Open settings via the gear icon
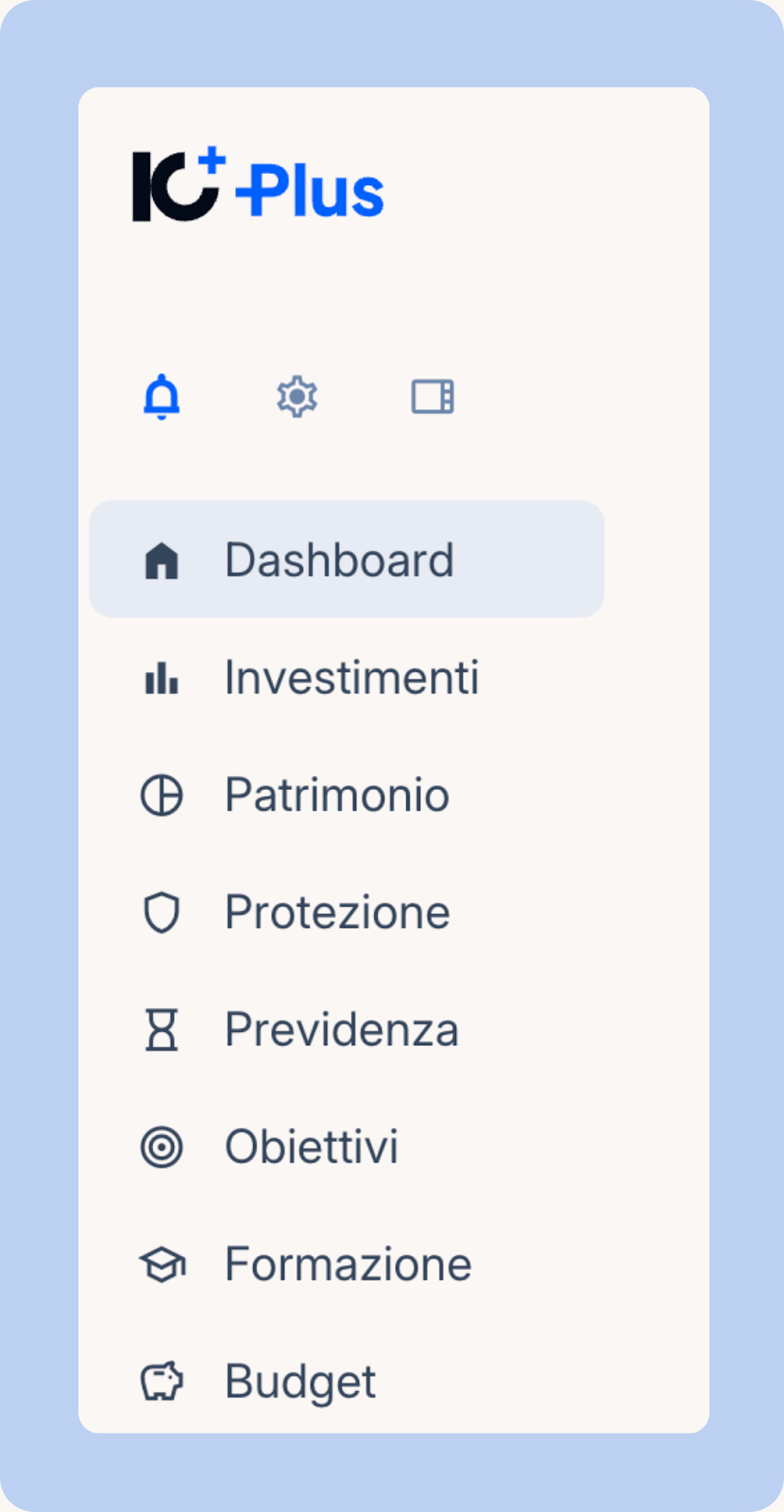The height and width of the screenshot is (1512, 784). (297, 397)
